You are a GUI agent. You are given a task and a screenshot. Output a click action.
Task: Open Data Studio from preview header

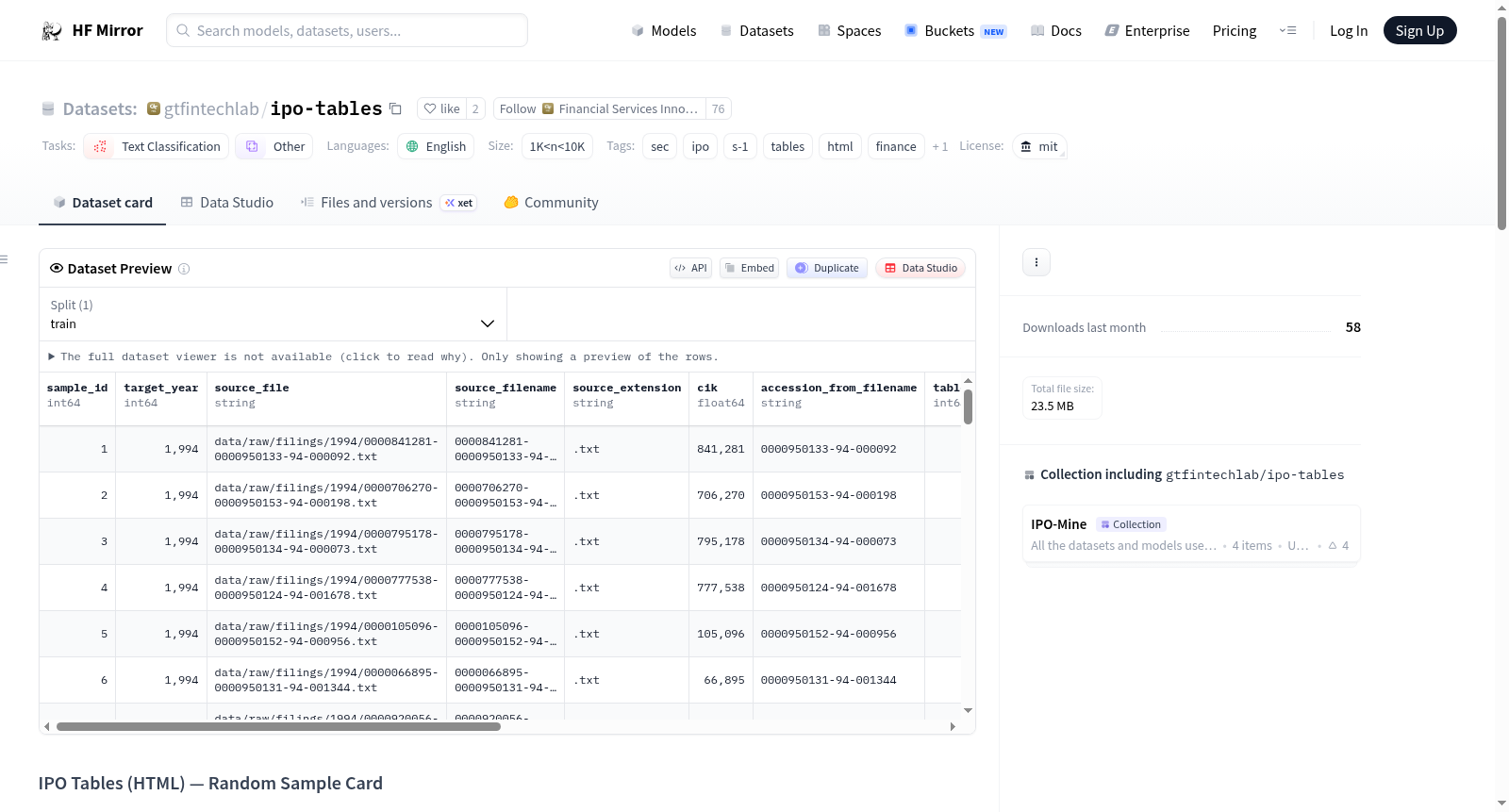[920, 268]
